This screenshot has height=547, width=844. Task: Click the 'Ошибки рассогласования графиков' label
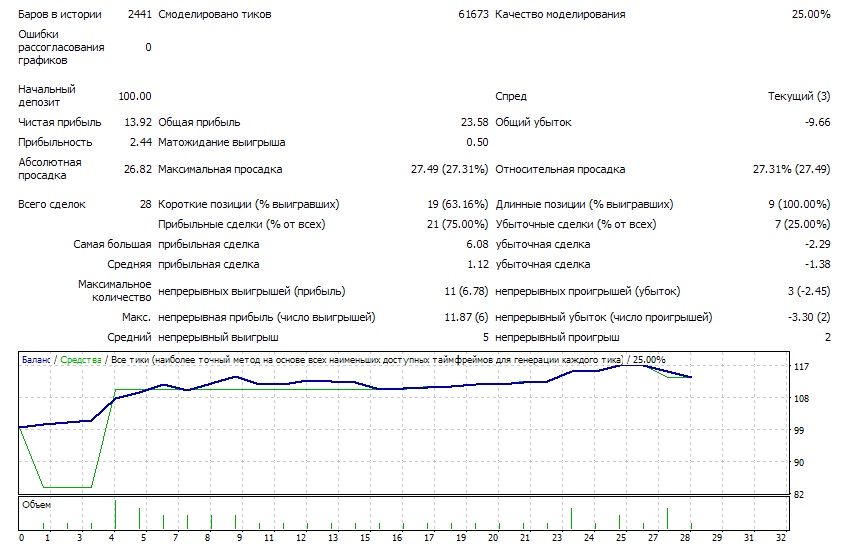point(61,47)
